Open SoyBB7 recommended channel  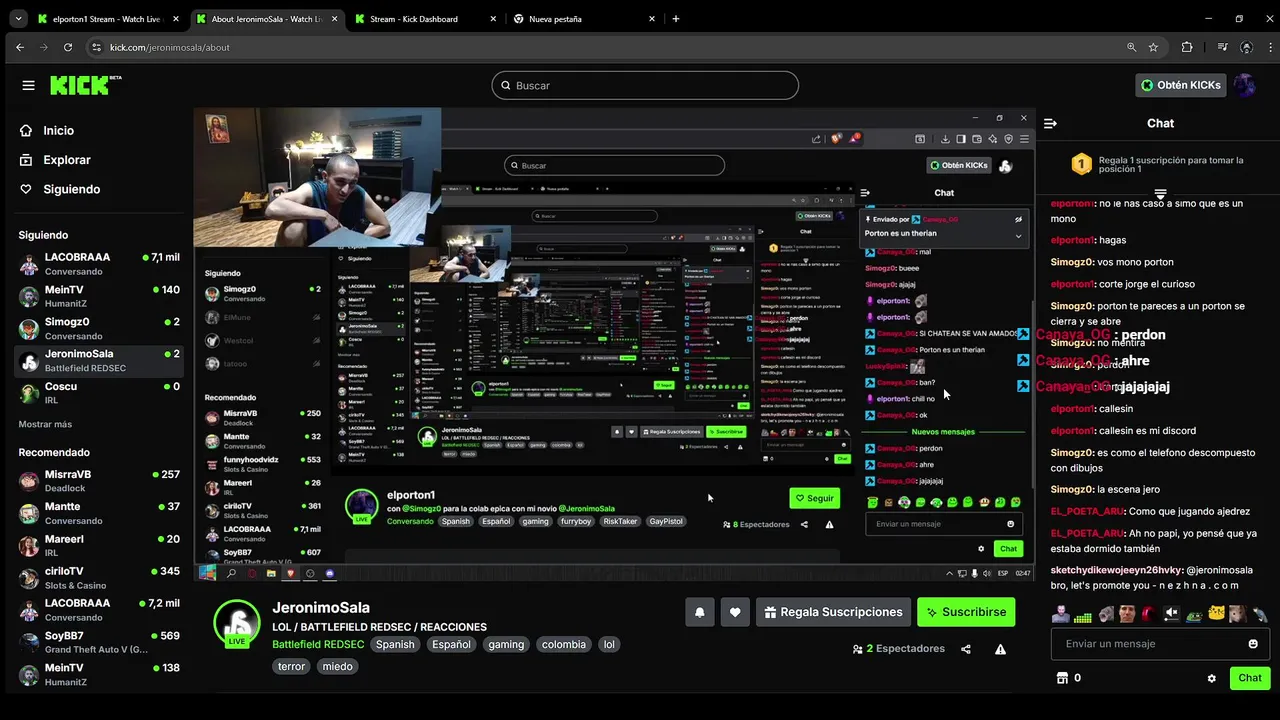click(100, 642)
